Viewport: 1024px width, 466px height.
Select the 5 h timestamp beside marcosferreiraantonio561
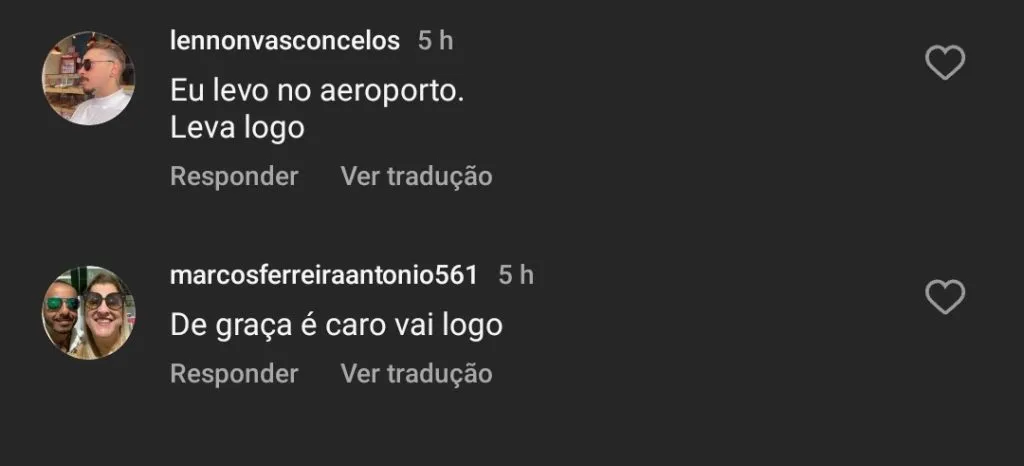pyautogui.click(x=516, y=275)
